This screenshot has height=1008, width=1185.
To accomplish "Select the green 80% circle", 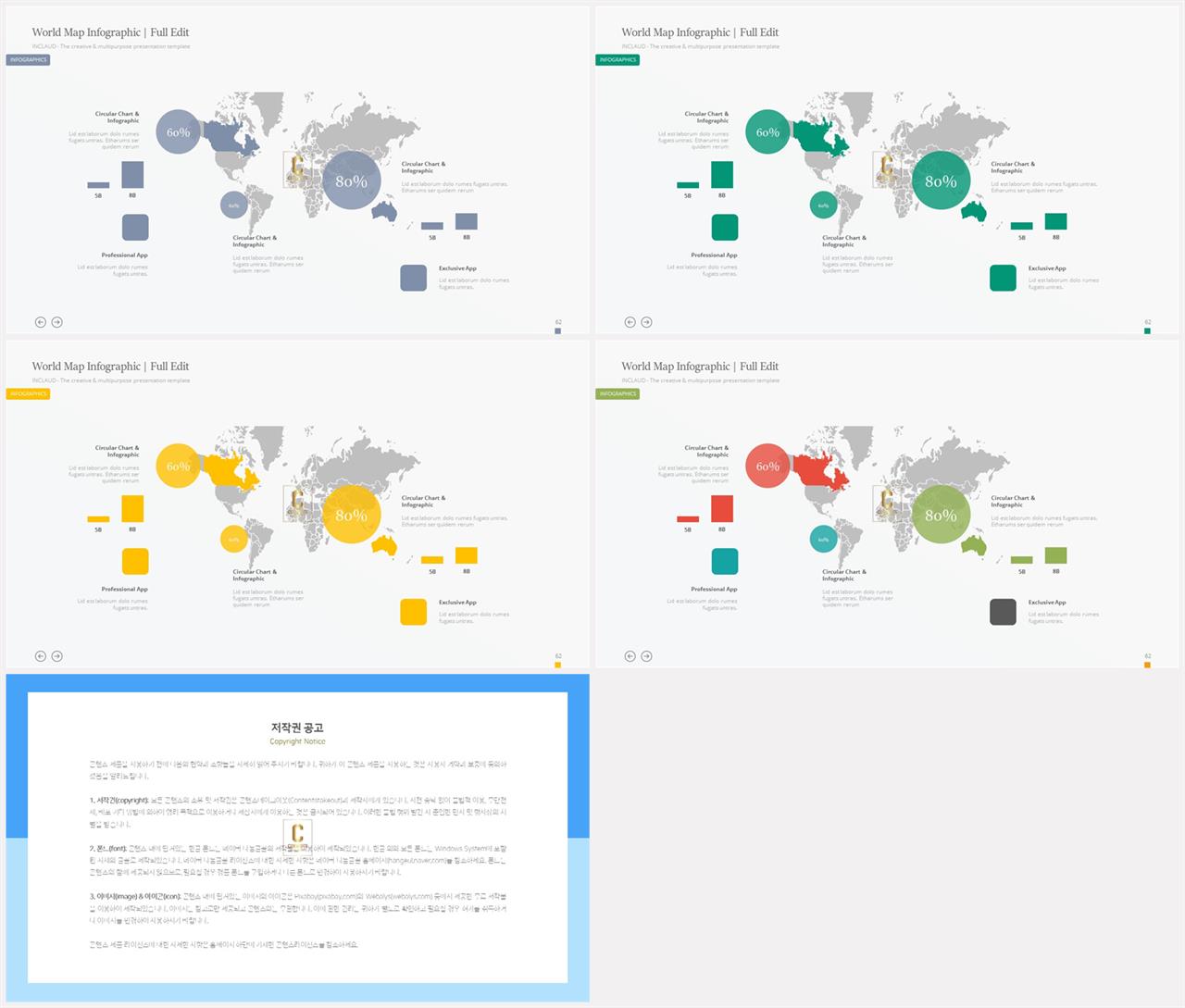I will click(942, 180).
